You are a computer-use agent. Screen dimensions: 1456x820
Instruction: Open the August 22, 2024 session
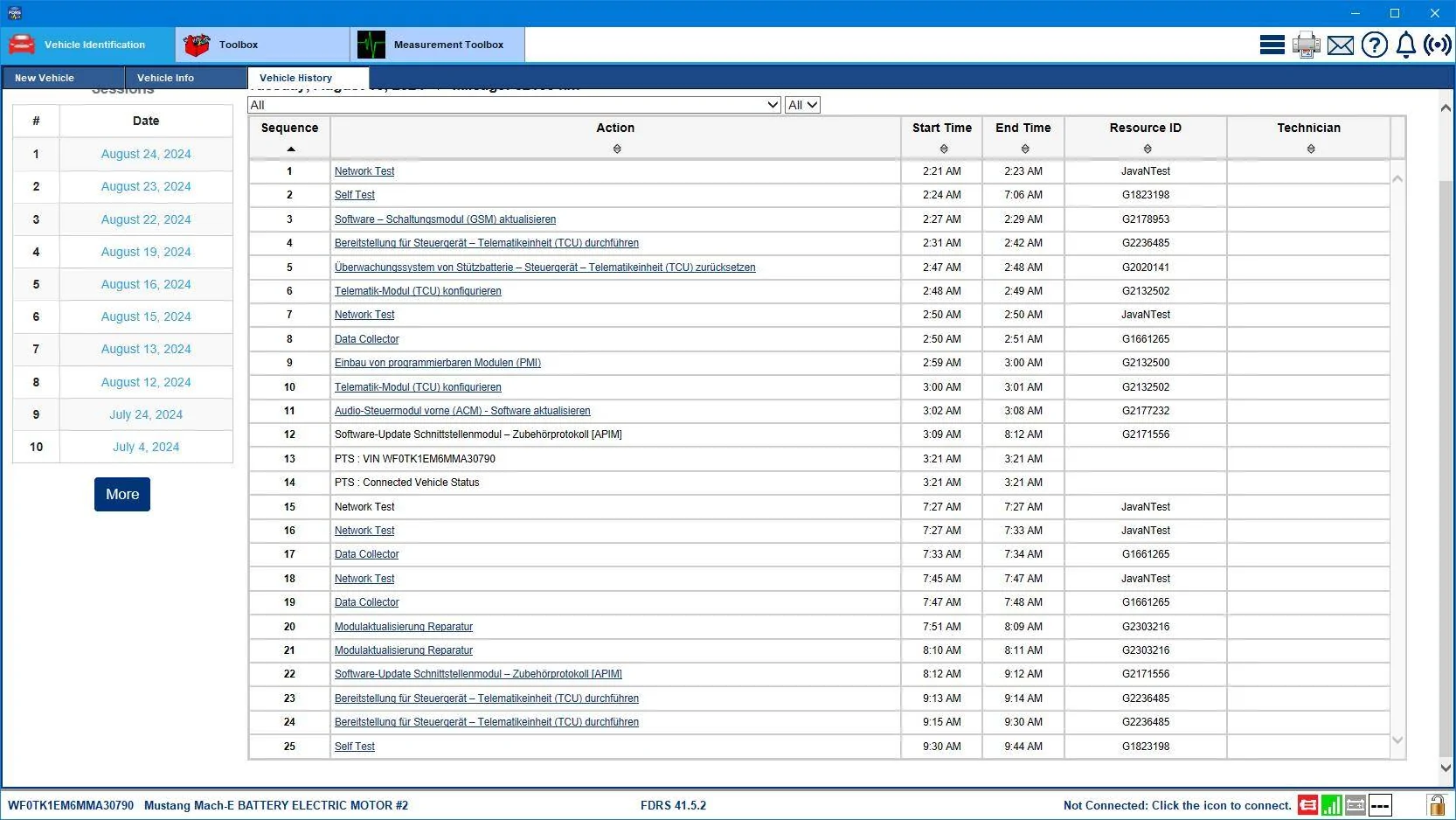click(146, 219)
